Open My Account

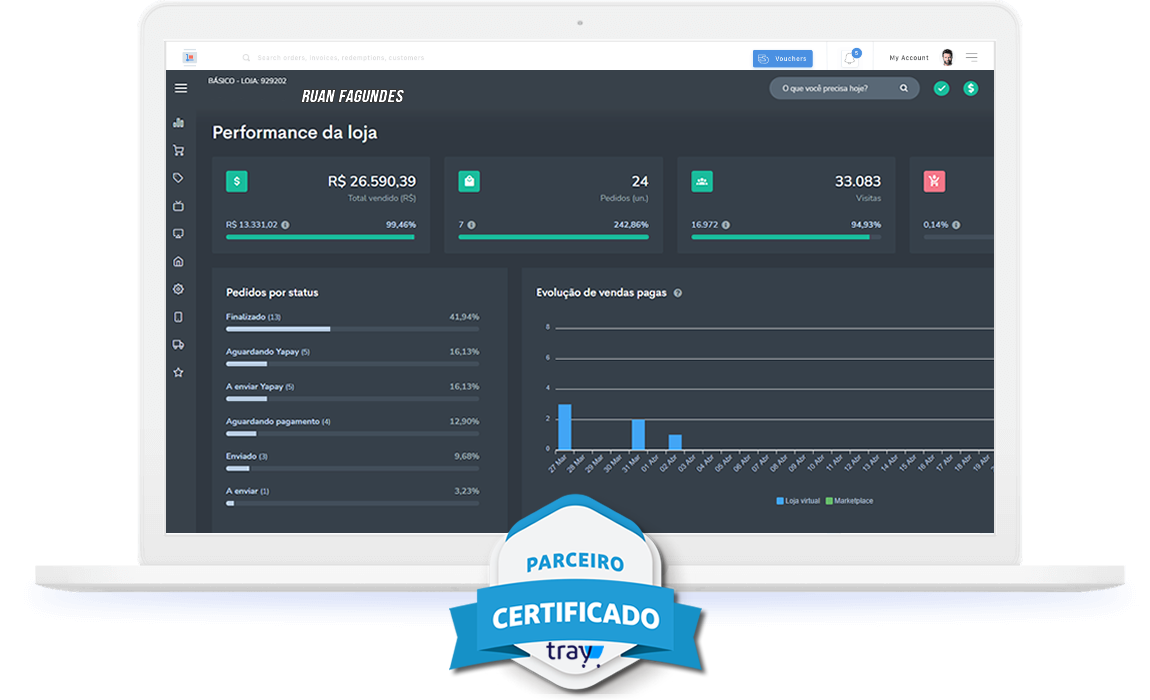[909, 58]
